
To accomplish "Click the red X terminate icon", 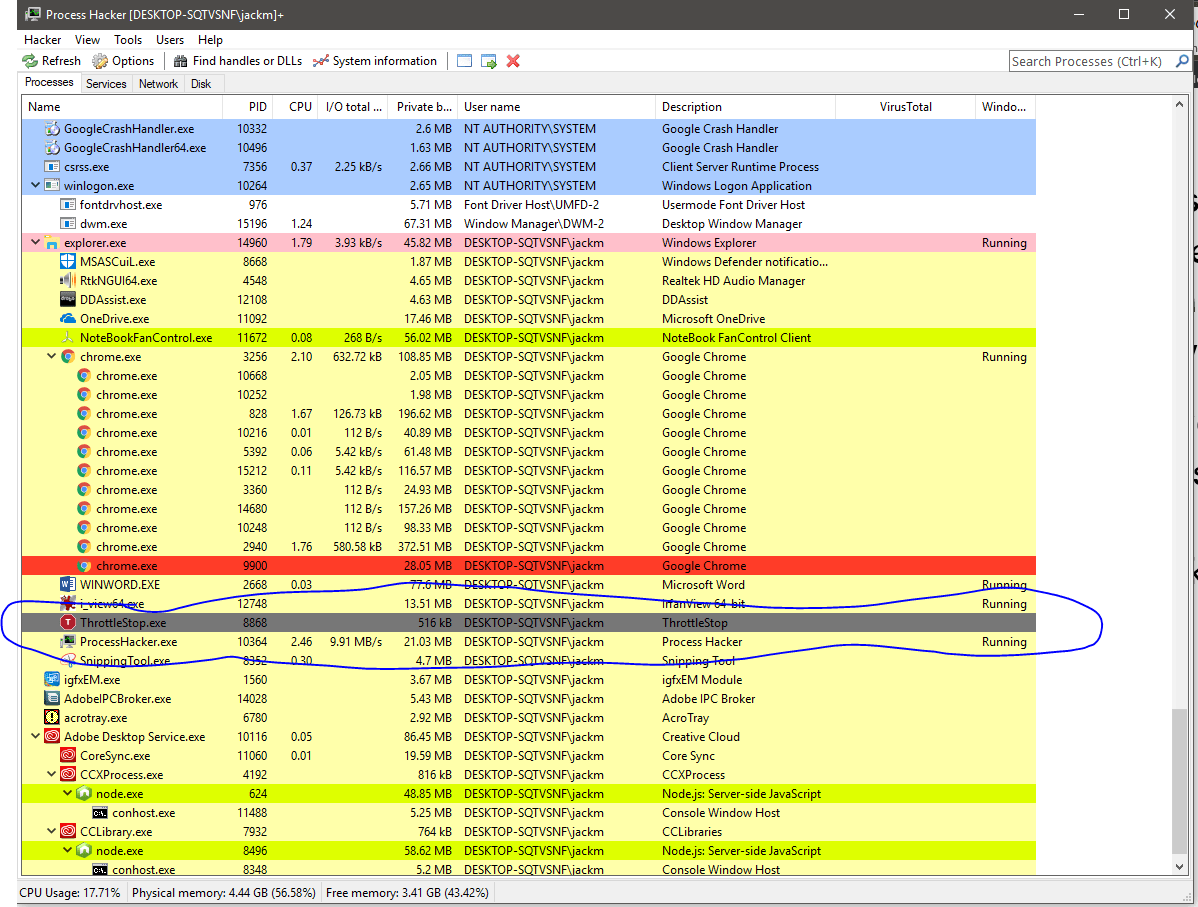I will (x=513, y=61).
